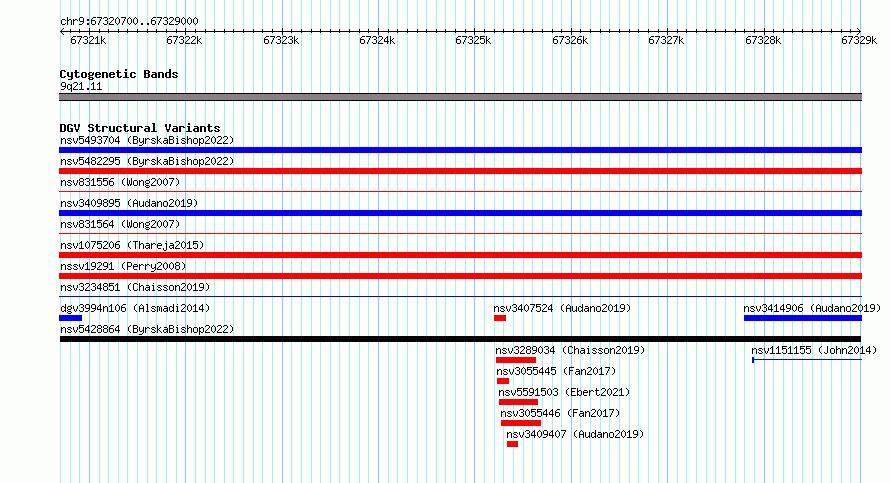
Task: Open nsv831564 (Wong2007) variant details
Action: (120, 224)
